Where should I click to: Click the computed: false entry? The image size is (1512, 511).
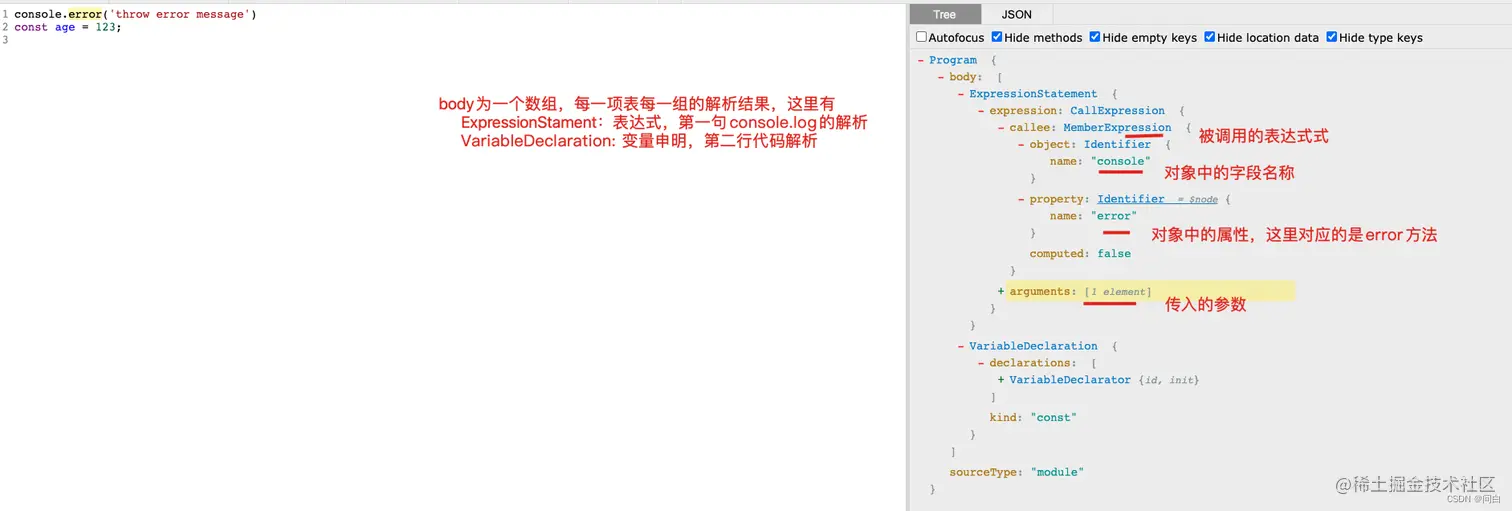click(1080, 254)
